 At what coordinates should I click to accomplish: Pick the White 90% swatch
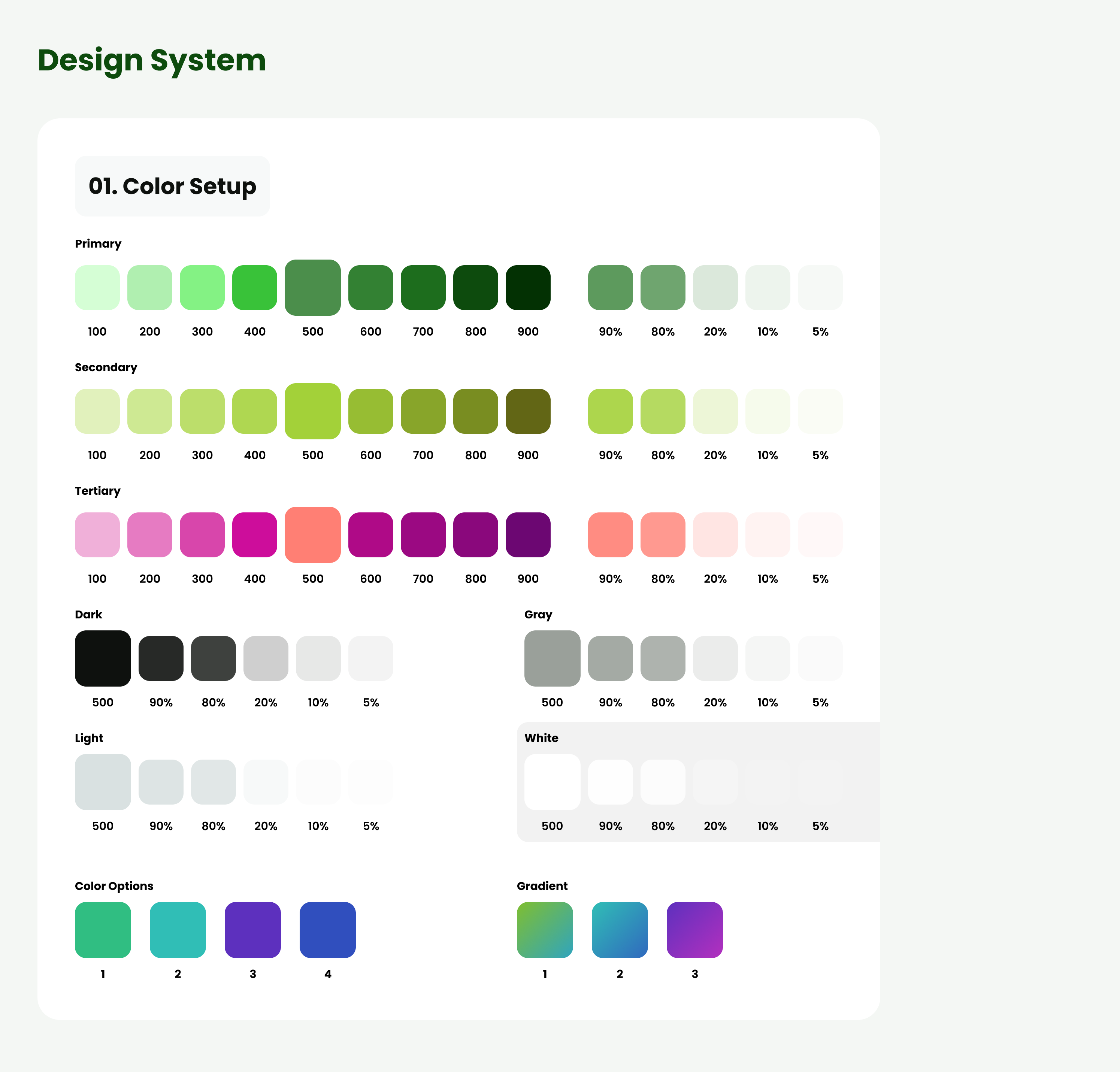610,782
